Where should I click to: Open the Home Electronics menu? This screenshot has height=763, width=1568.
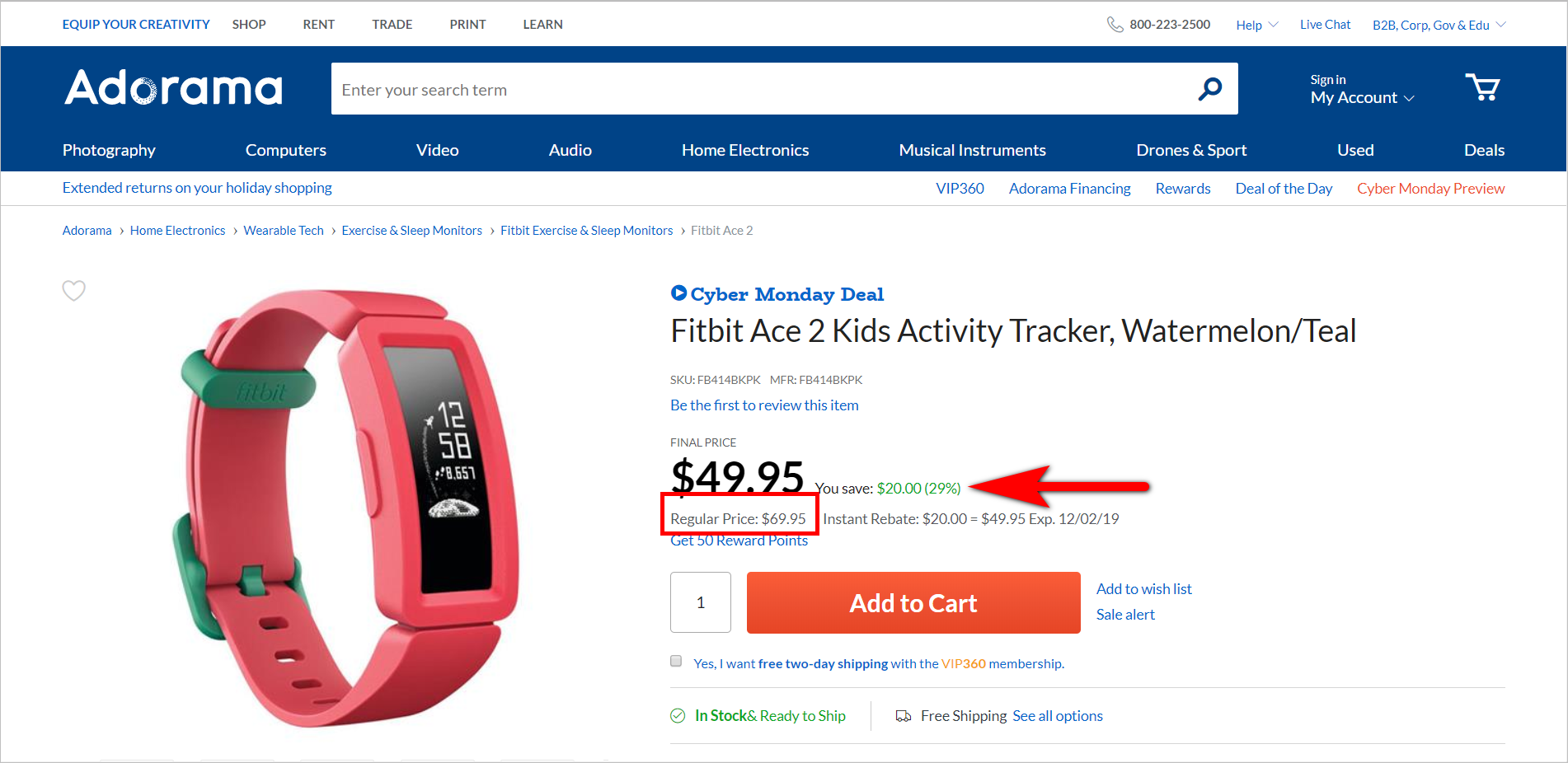click(744, 150)
